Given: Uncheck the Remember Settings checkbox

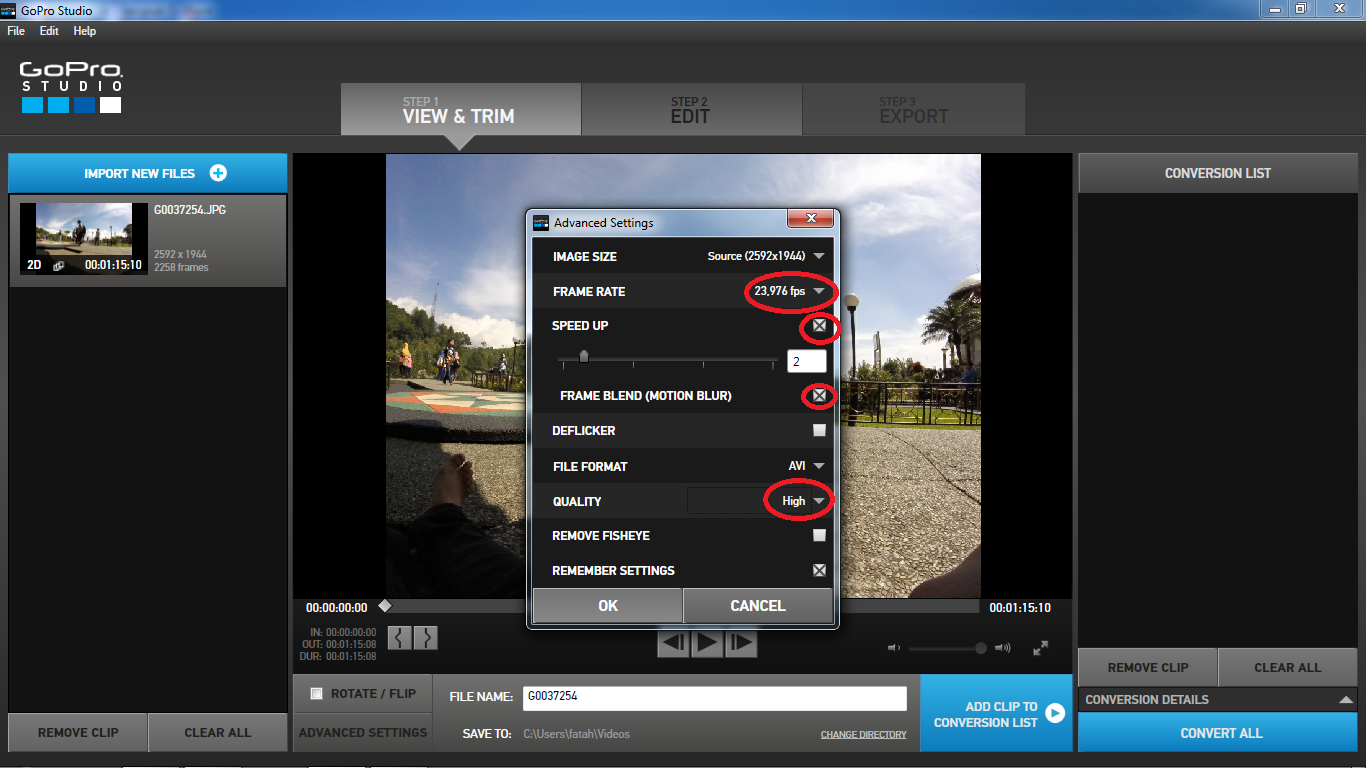Looking at the screenshot, I should [819, 571].
